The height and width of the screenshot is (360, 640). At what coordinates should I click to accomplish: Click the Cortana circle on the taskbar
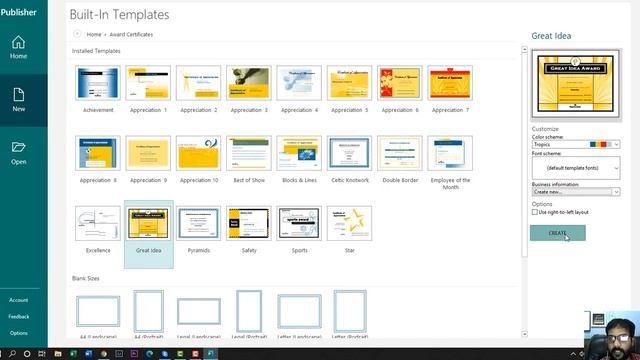[27, 353]
